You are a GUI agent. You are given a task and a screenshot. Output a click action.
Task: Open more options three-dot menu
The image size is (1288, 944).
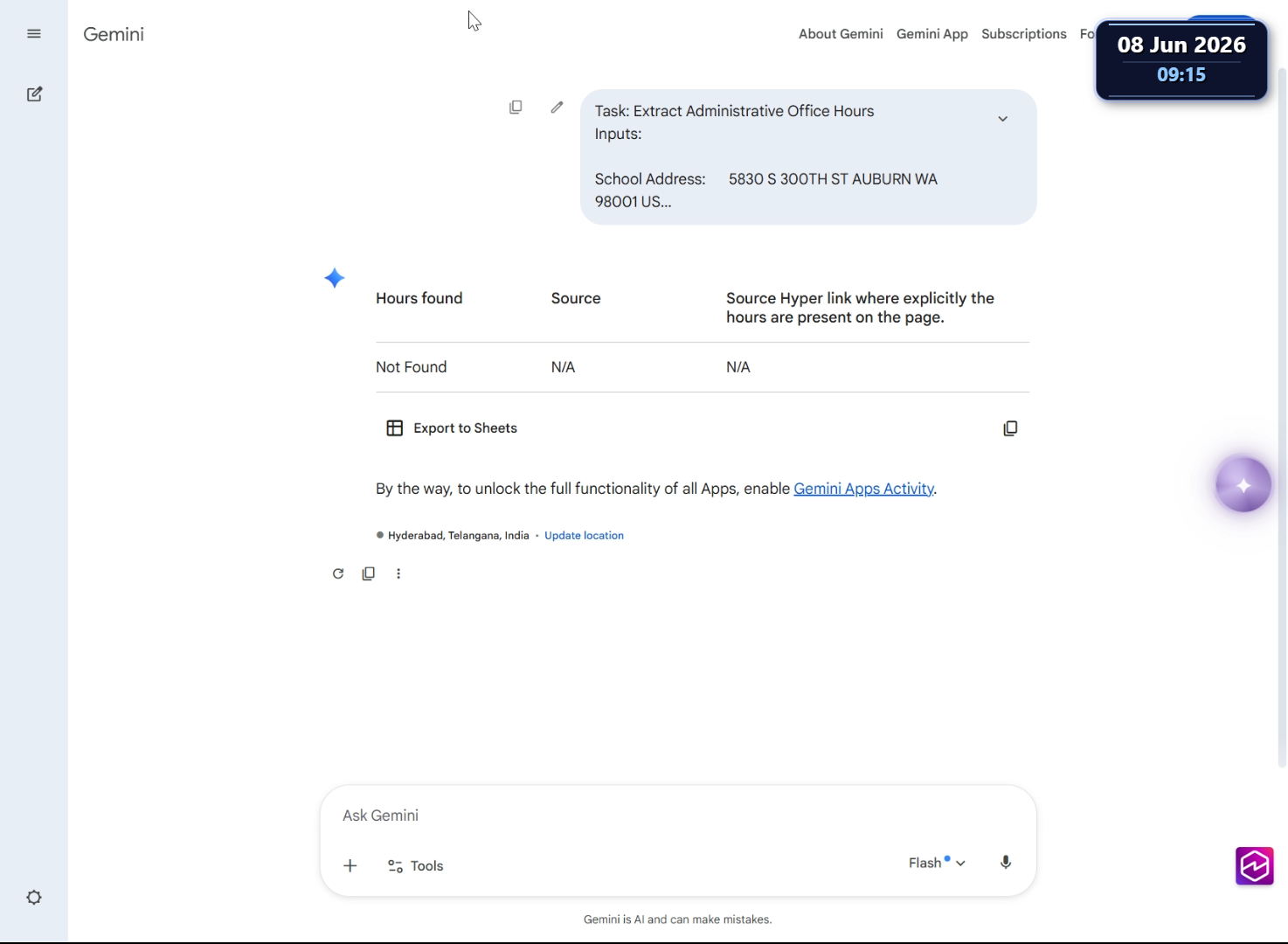pos(398,573)
